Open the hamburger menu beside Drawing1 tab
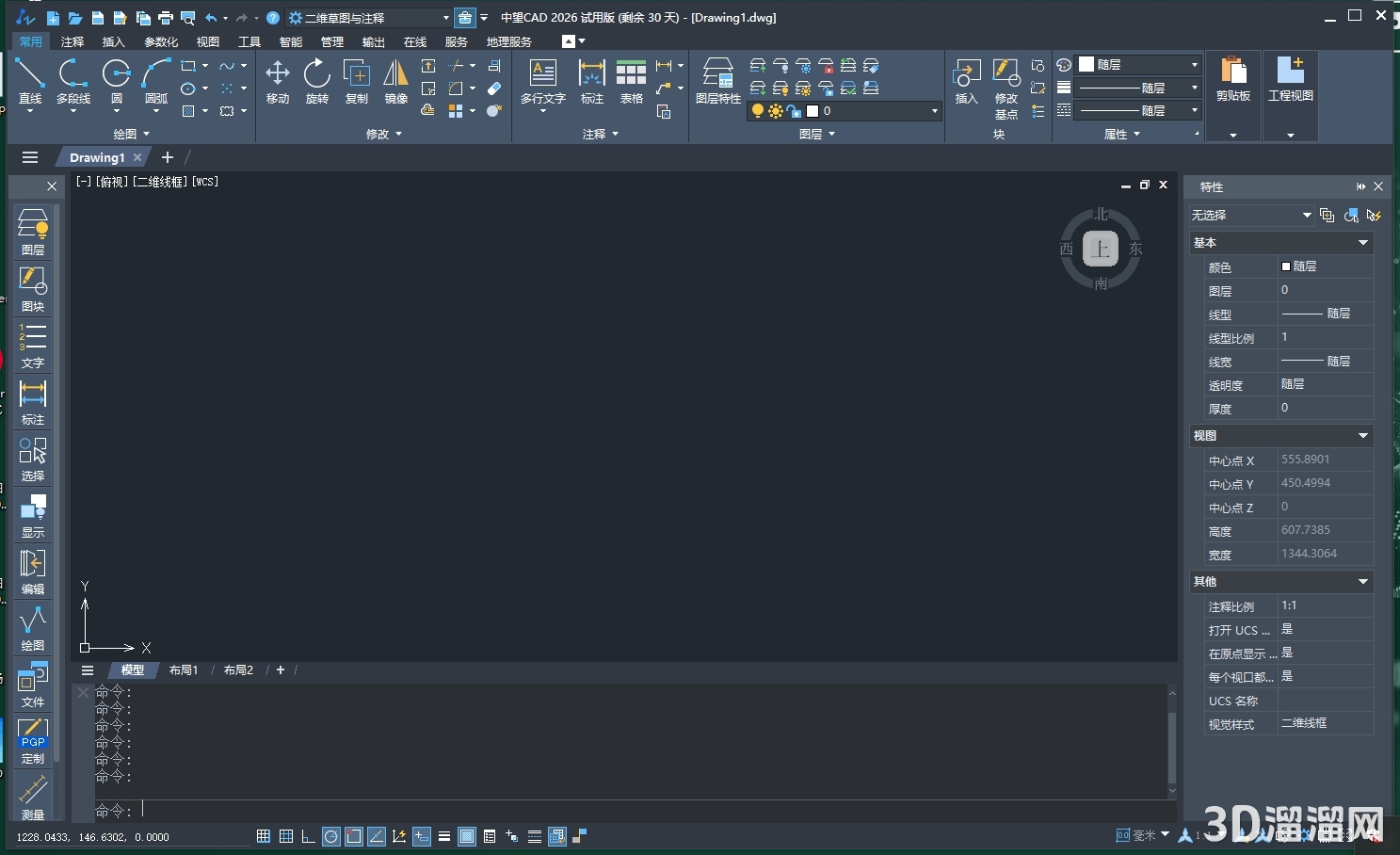 coord(30,157)
